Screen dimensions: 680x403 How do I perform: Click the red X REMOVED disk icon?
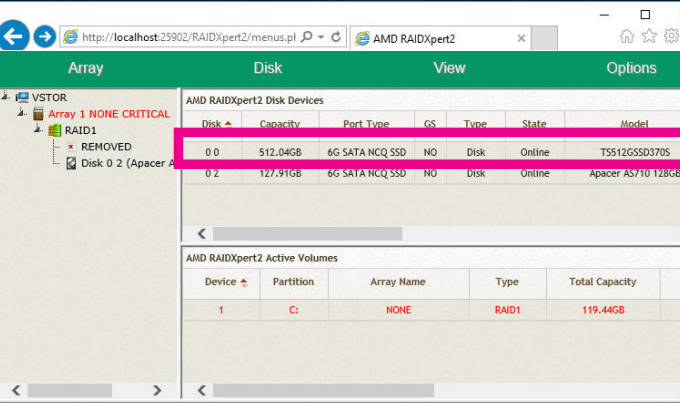click(71, 146)
